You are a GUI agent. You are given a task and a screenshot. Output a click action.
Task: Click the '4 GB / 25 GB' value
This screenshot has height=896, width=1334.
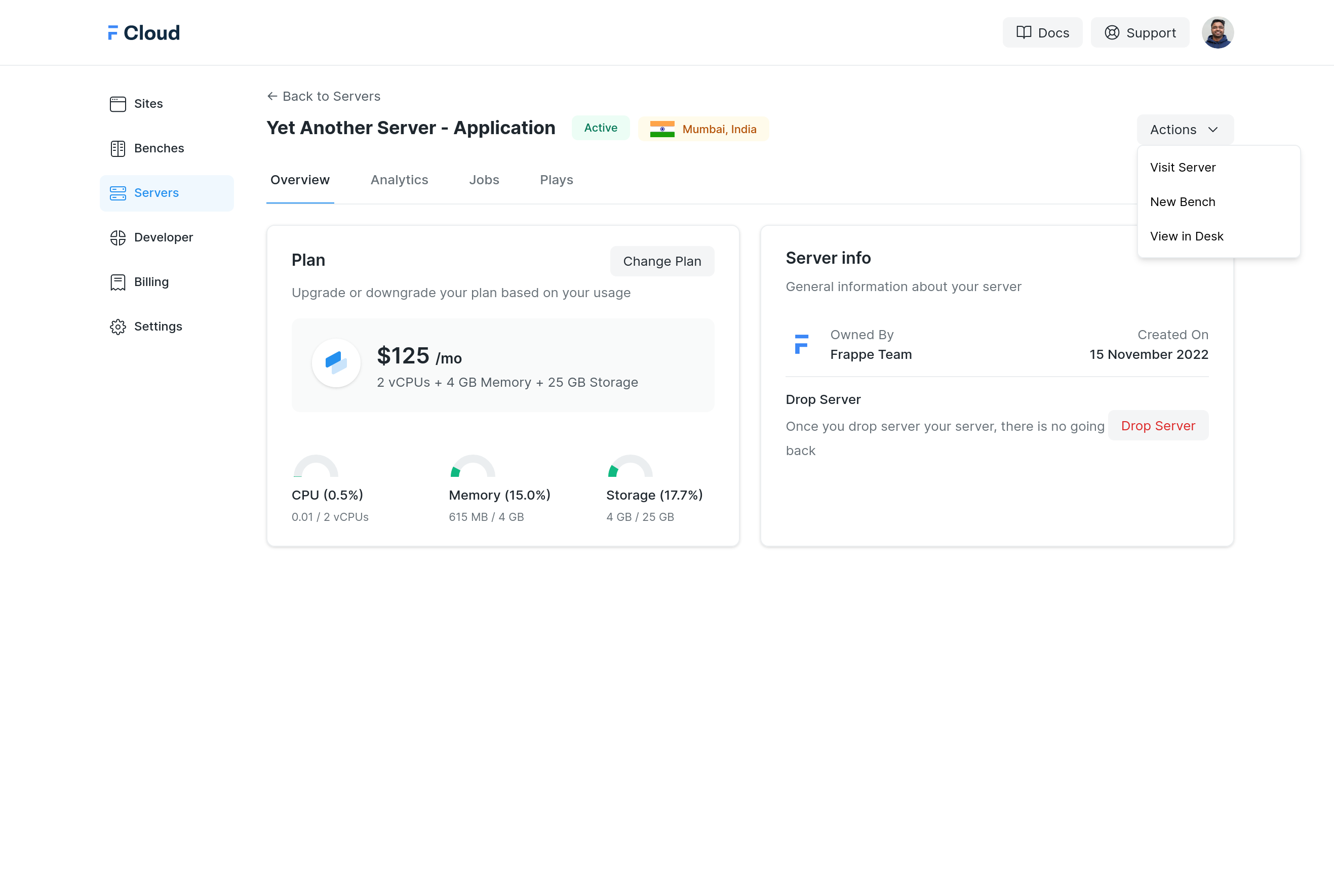click(x=640, y=516)
